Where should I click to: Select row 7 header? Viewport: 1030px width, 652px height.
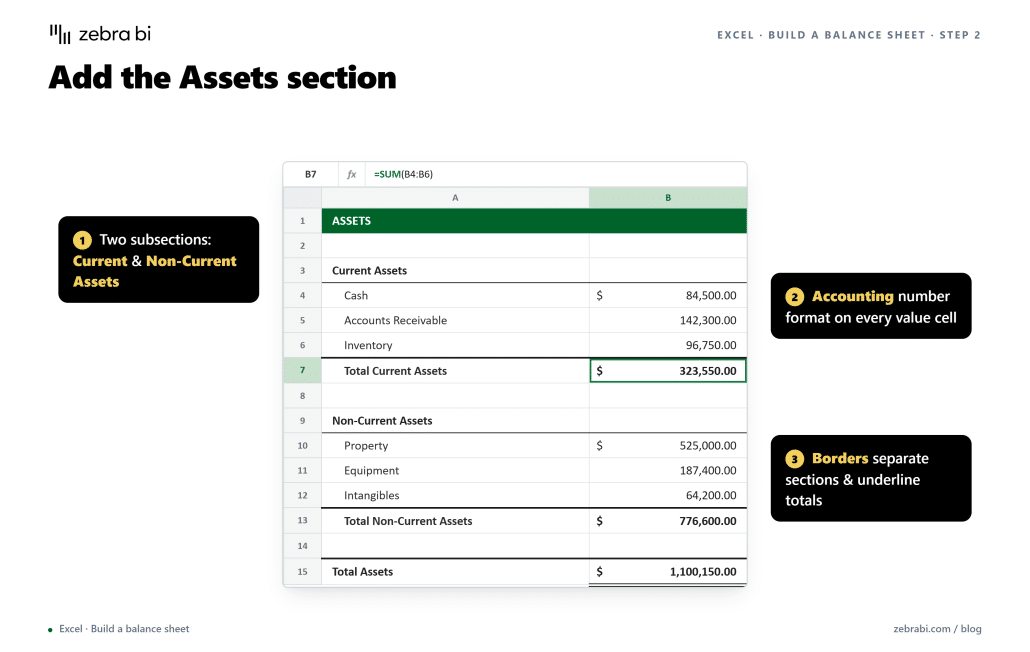click(302, 370)
